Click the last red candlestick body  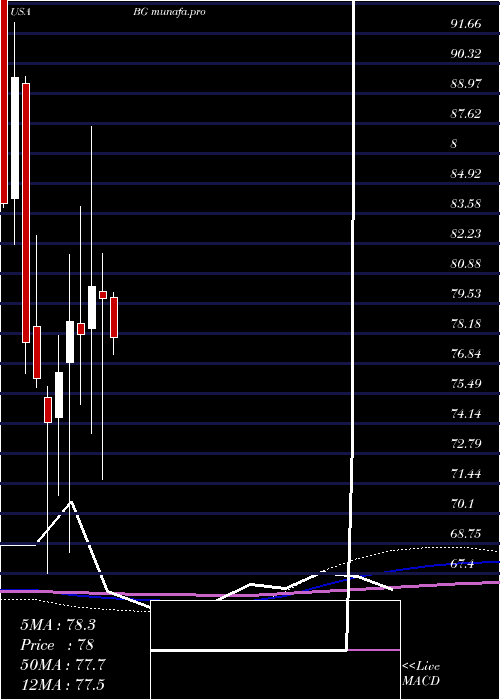(114, 317)
